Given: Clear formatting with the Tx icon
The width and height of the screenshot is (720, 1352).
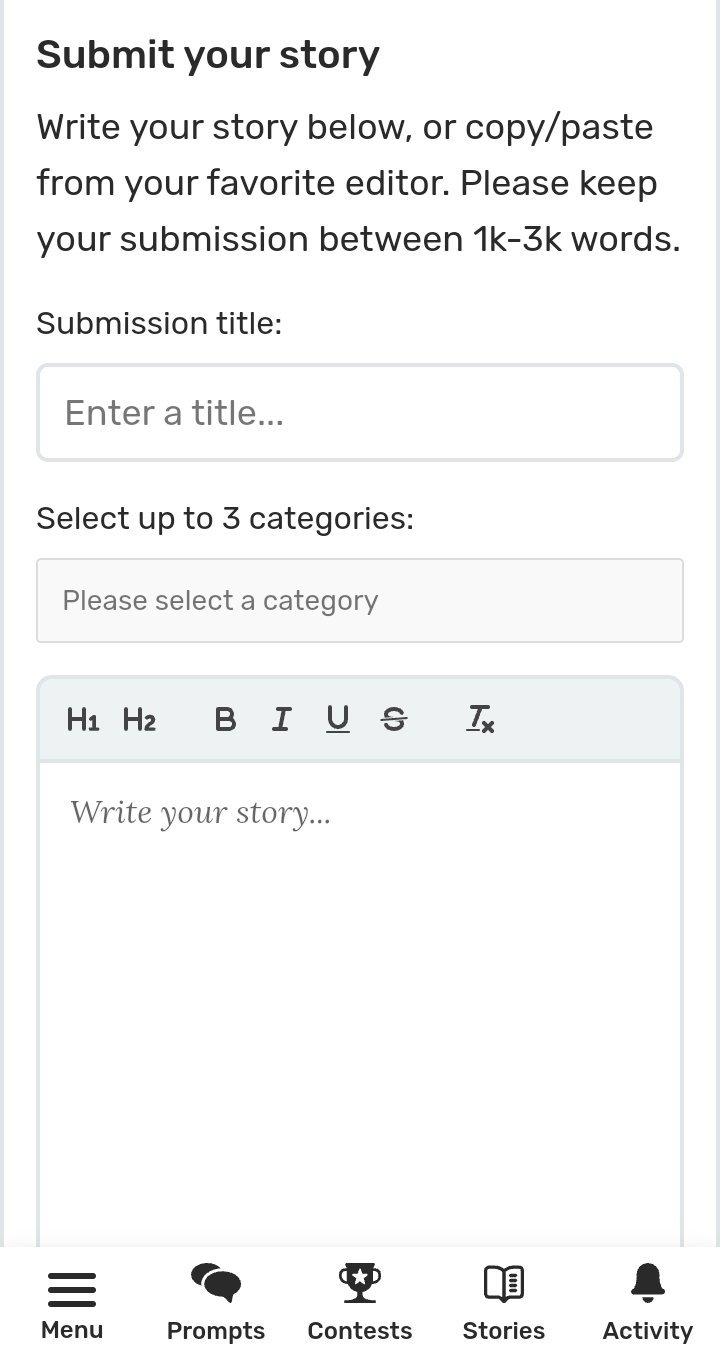Looking at the screenshot, I should (x=480, y=719).
